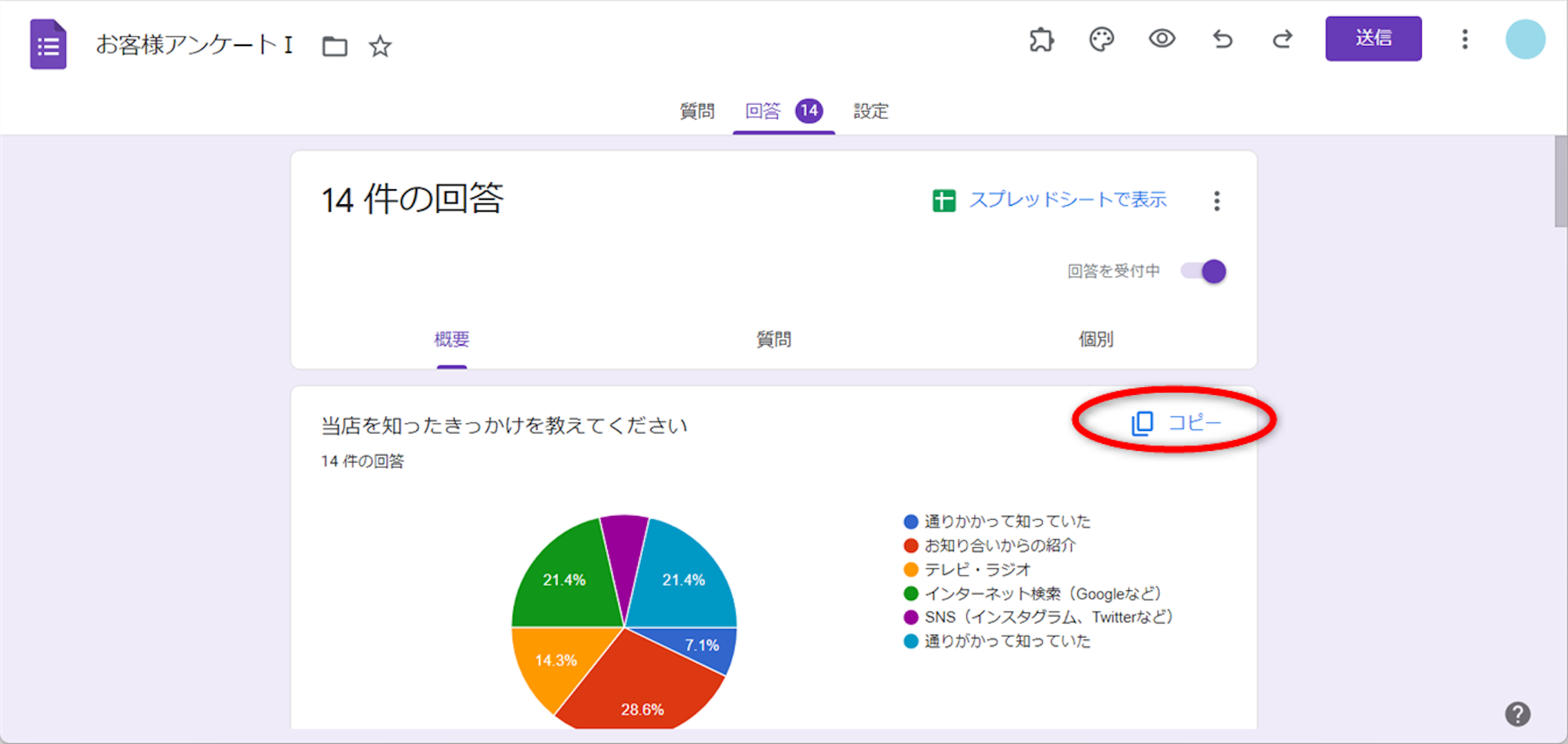Screen dimensions: 1568x744
Task: Switch to the 設定 tab
Action: point(871,111)
